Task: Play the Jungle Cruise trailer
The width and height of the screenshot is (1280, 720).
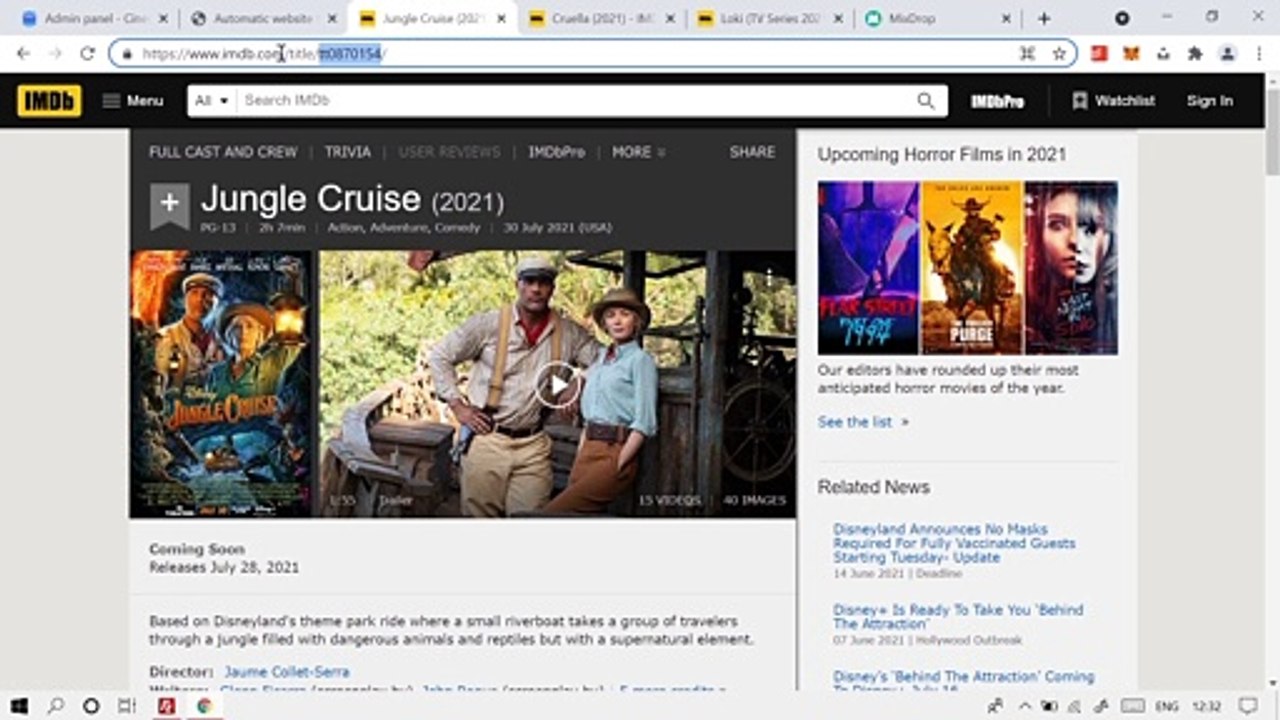Action: tap(557, 384)
